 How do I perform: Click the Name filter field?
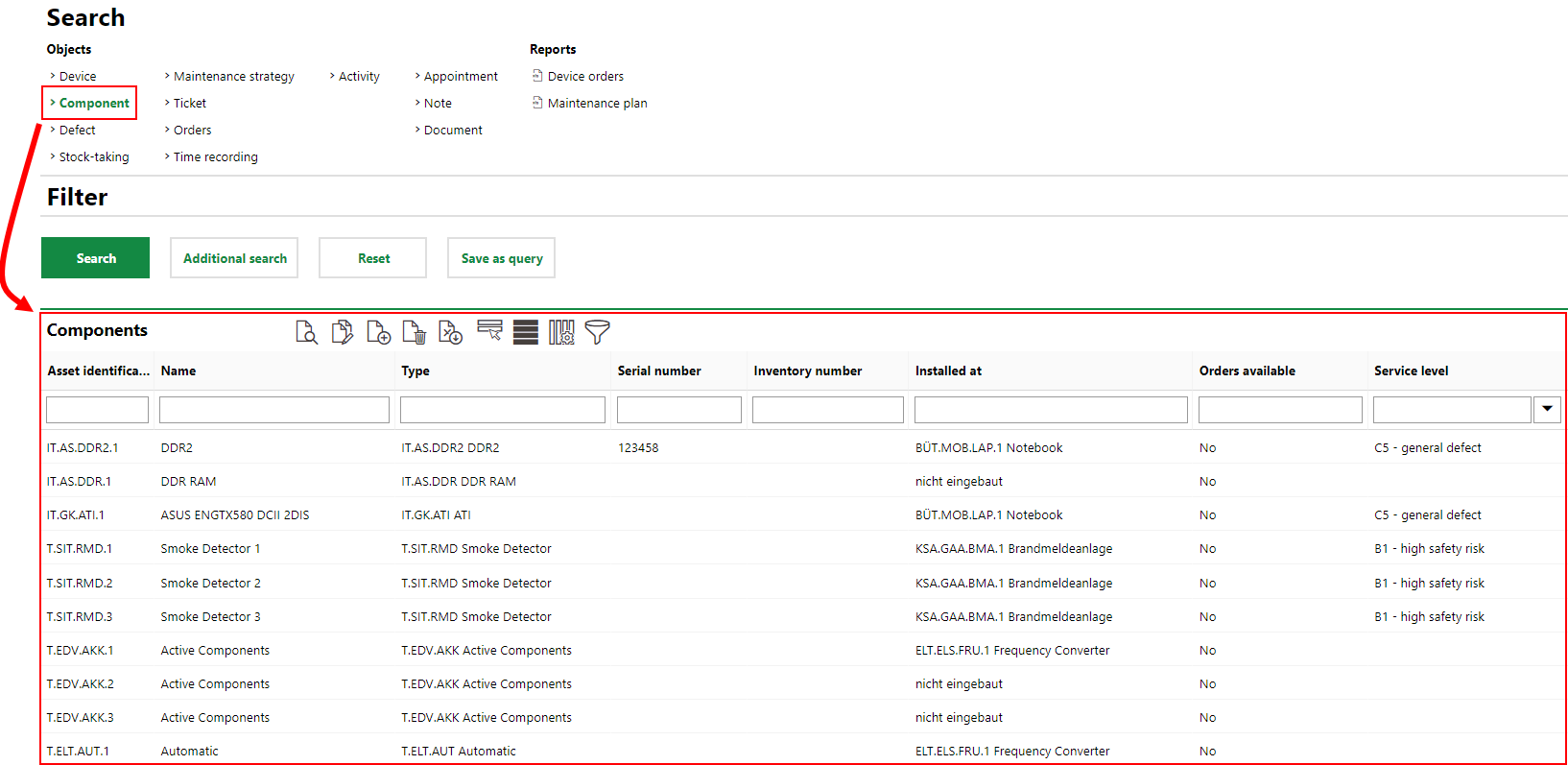(274, 410)
